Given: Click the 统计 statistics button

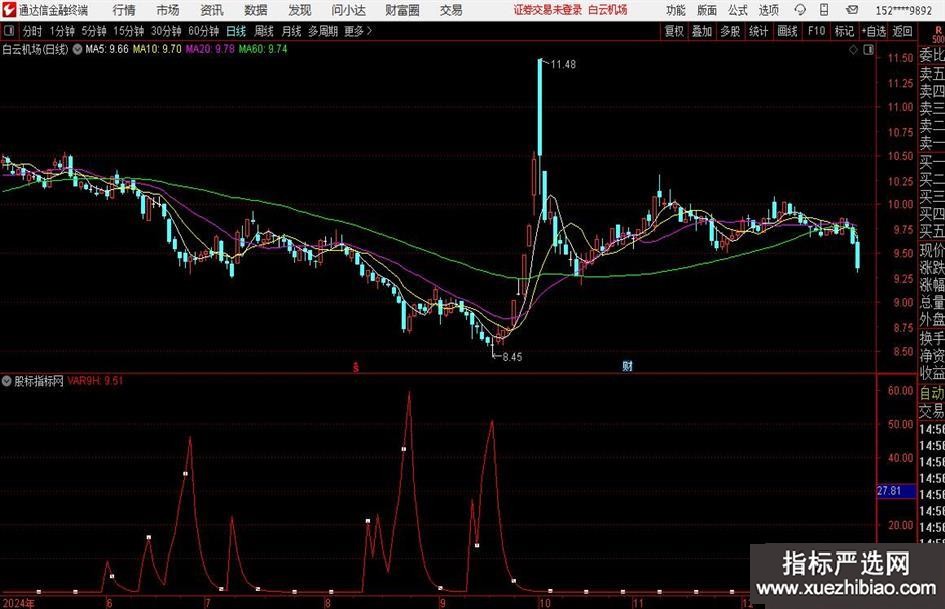Looking at the screenshot, I should pos(759,31).
